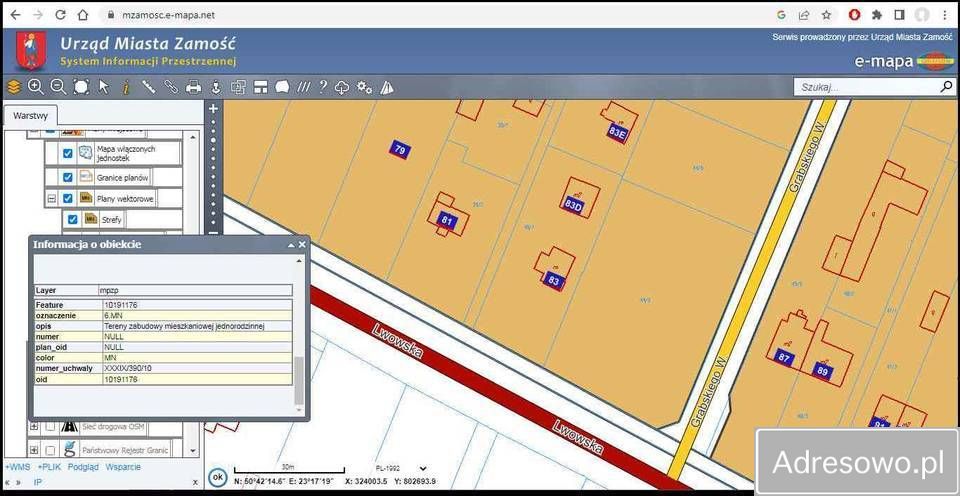
Task: Click the triple slash toolbar icon
Action: (x=304, y=88)
